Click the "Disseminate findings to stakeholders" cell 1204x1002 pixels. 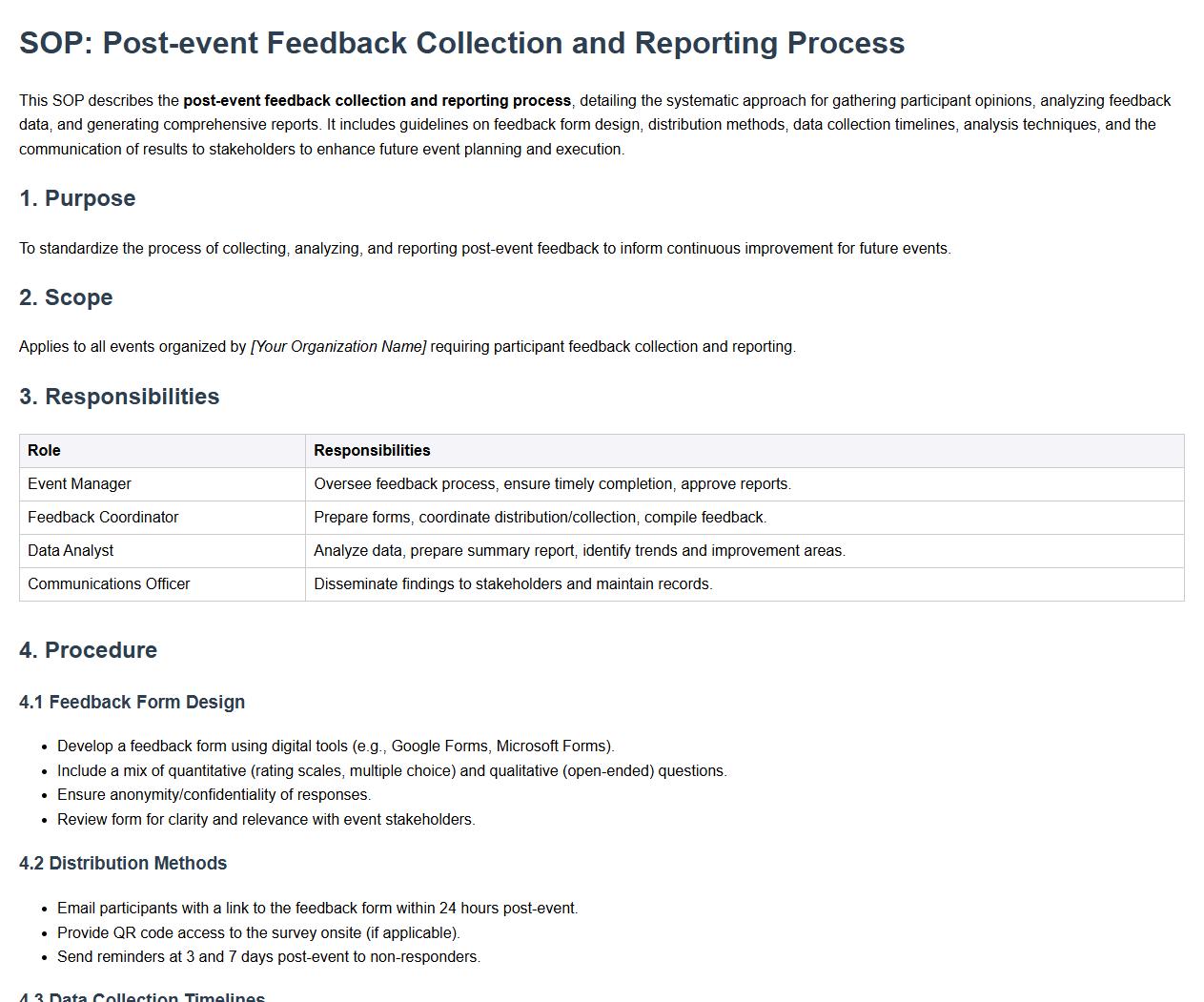[x=513, y=584]
